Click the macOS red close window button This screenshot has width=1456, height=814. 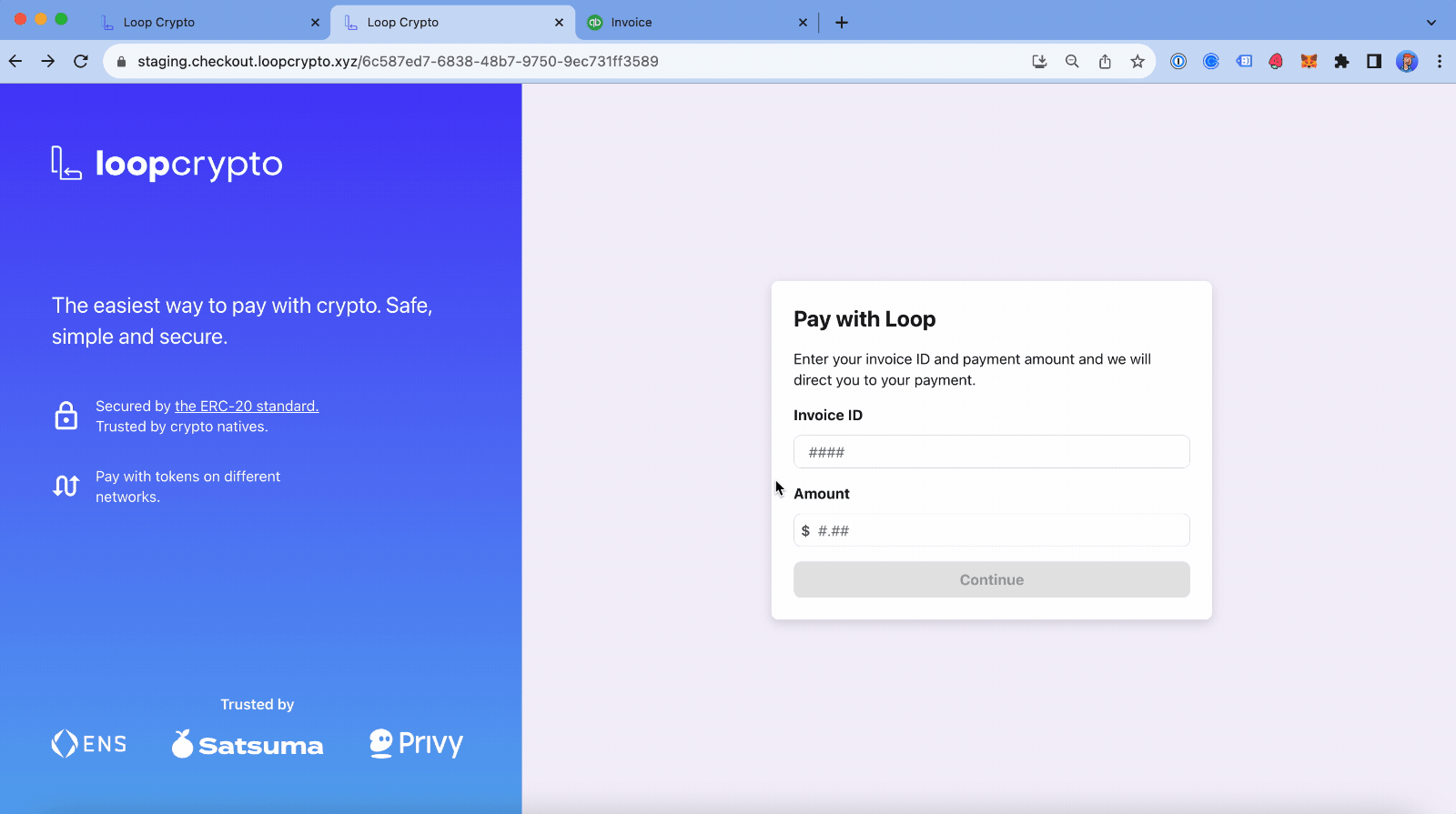point(20,19)
